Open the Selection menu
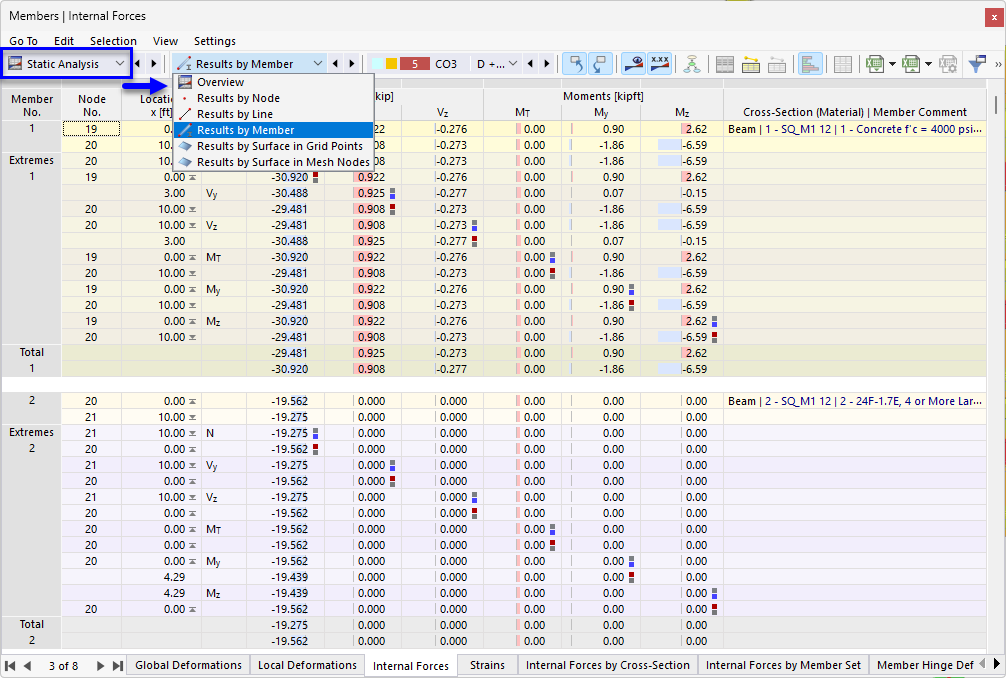Image resolution: width=1006 pixels, height=678 pixels. coord(113,40)
